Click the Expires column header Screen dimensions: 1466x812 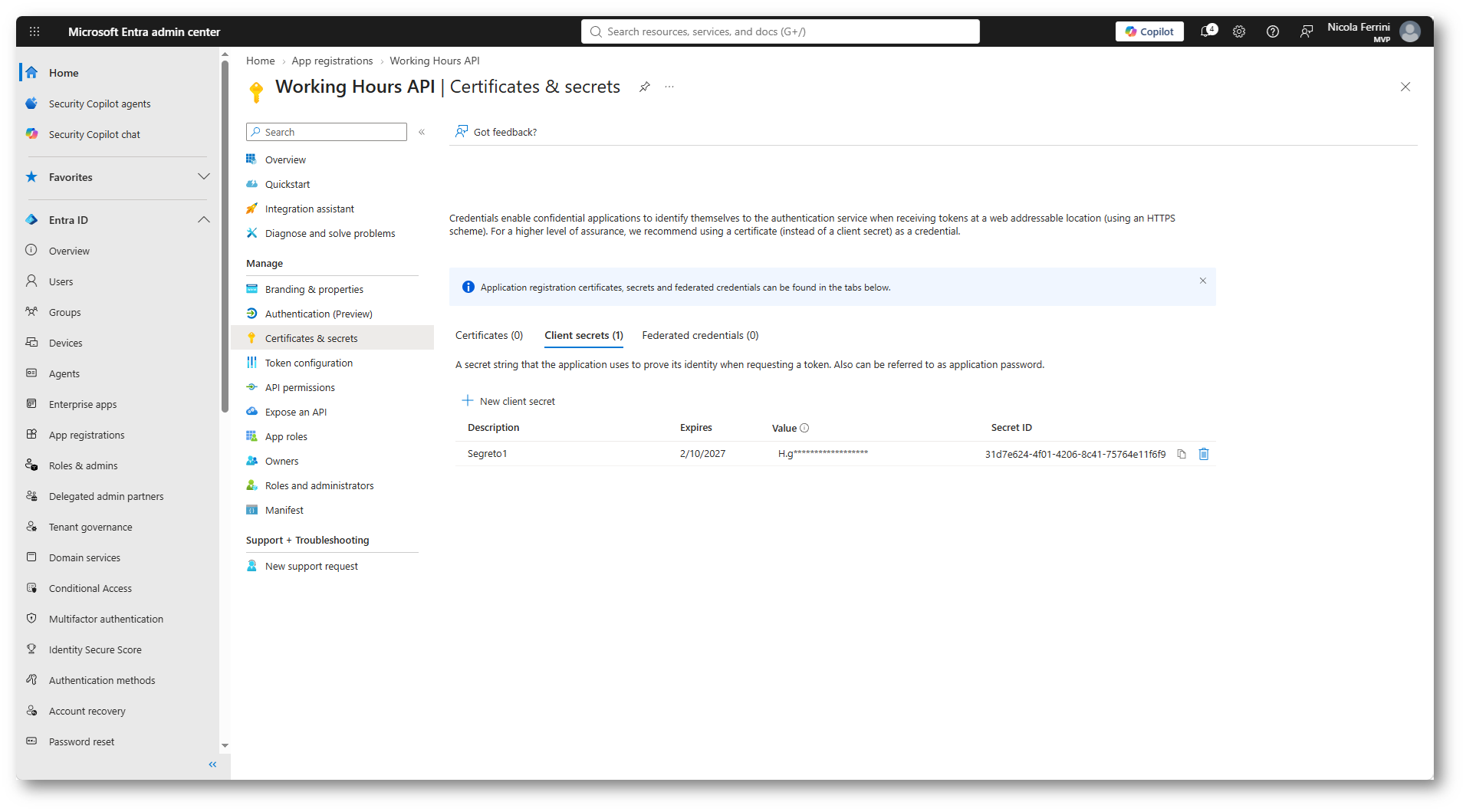click(x=696, y=428)
